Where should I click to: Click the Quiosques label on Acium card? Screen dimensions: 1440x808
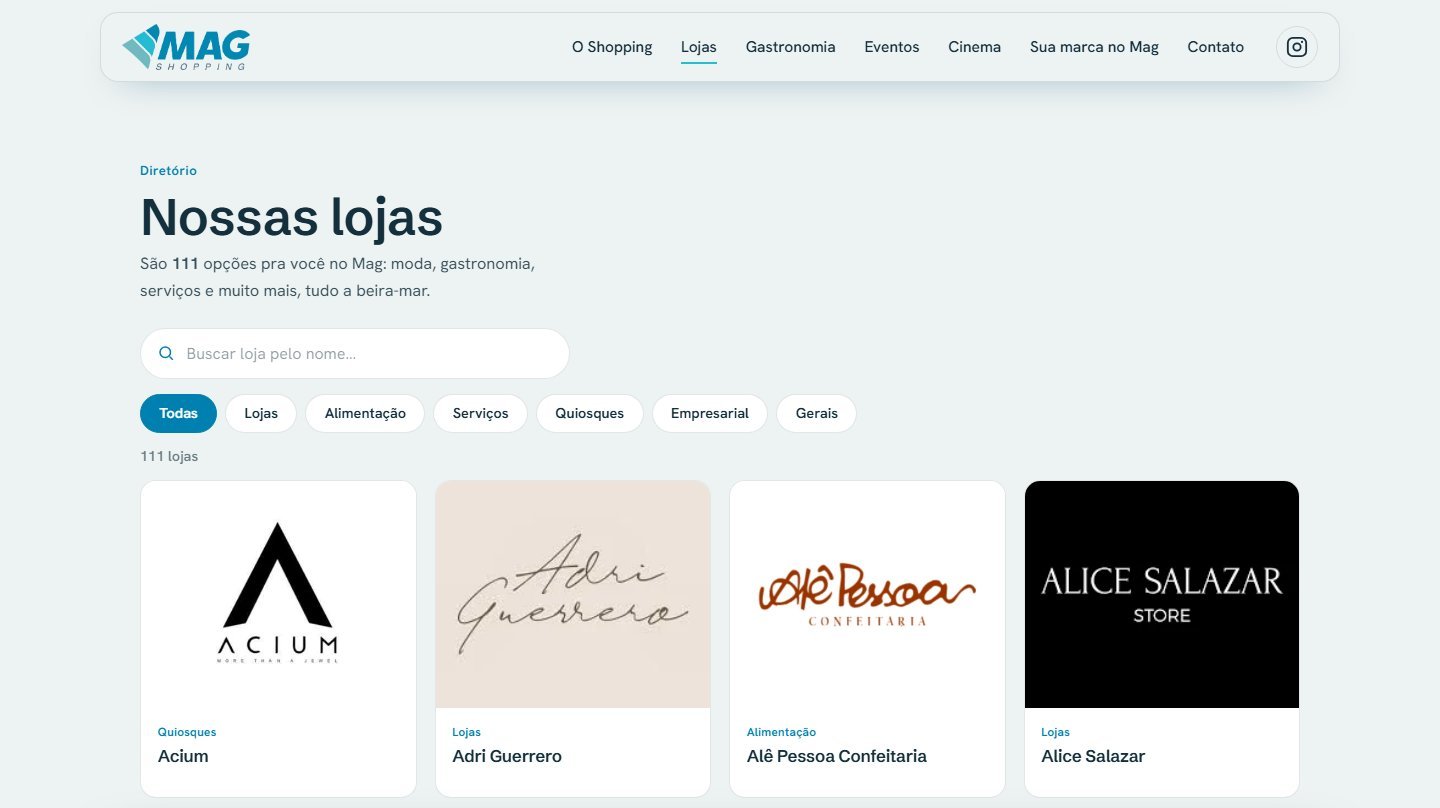(x=187, y=732)
